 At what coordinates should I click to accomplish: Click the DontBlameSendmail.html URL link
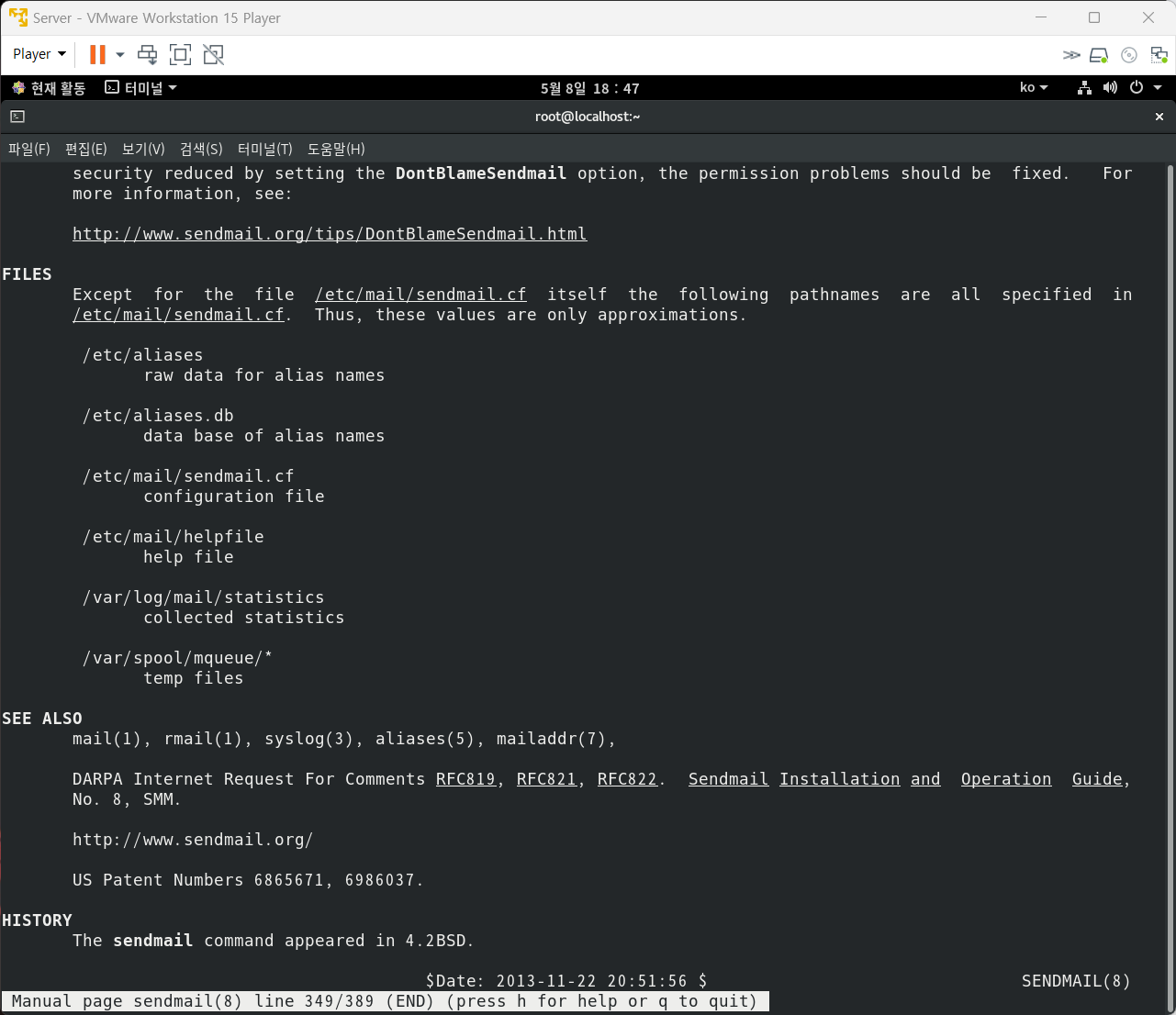[x=330, y=234]
